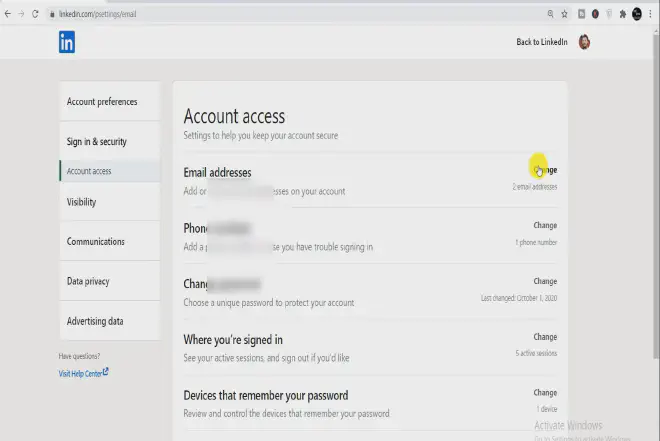Click the red round extension icon
The image size is (660, 441).
(x=595, y=14)
